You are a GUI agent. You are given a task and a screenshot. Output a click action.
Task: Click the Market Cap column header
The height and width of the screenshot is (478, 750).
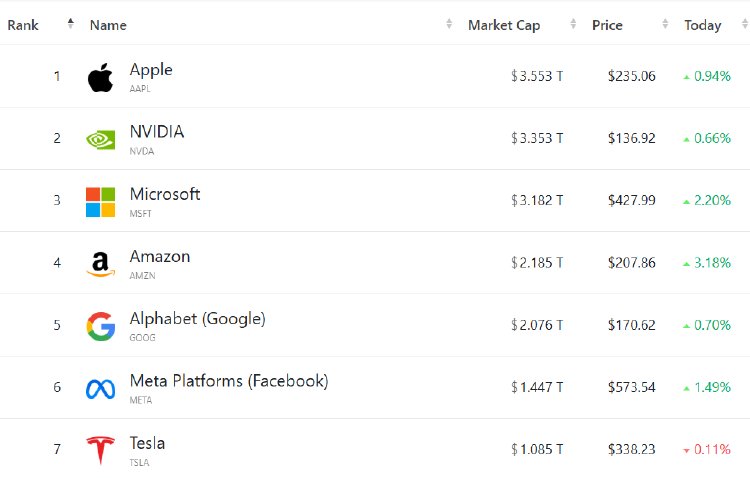point(504,25)
